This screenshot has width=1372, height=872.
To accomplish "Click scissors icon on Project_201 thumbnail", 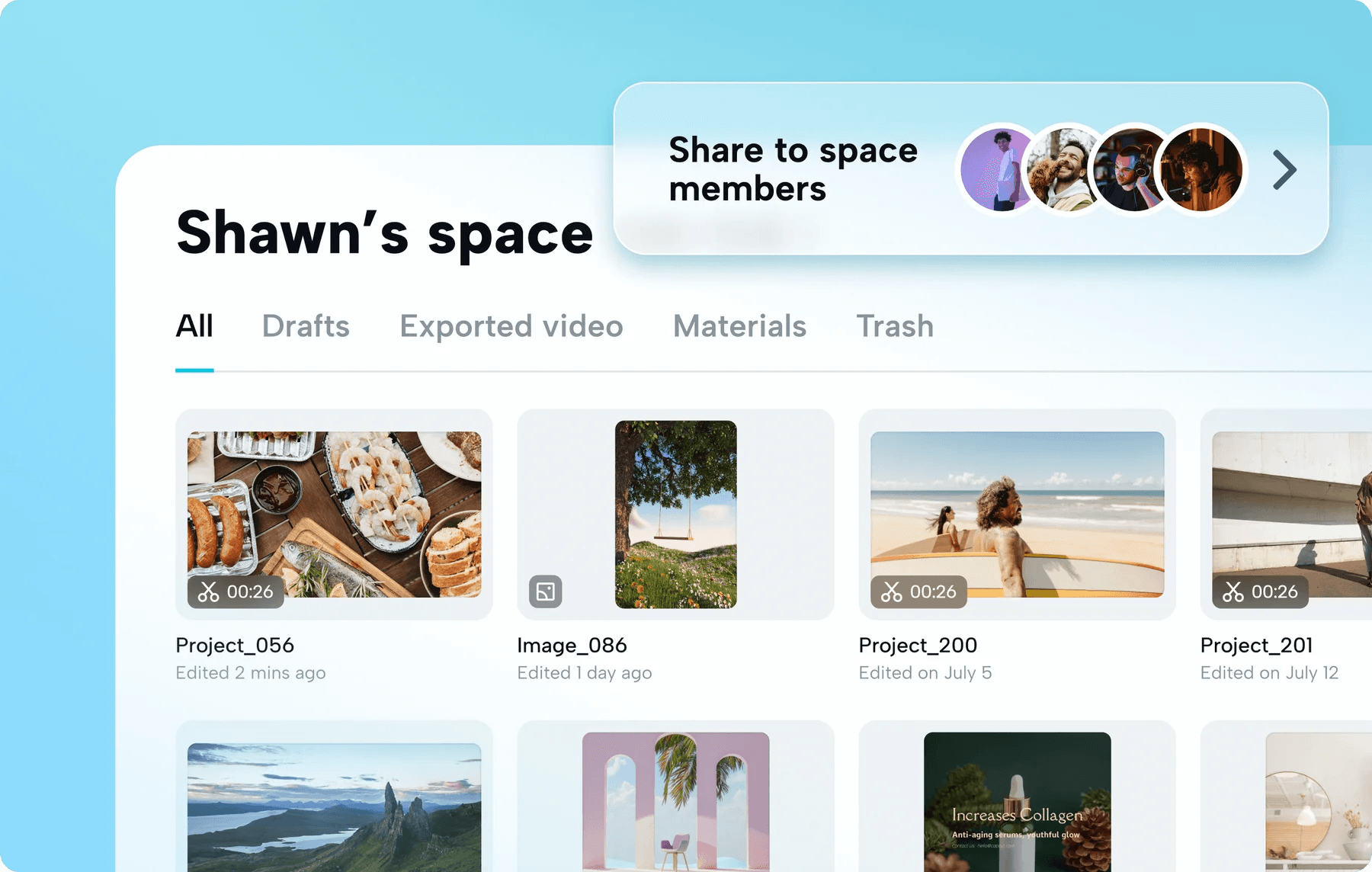I will click(1233, 591).
